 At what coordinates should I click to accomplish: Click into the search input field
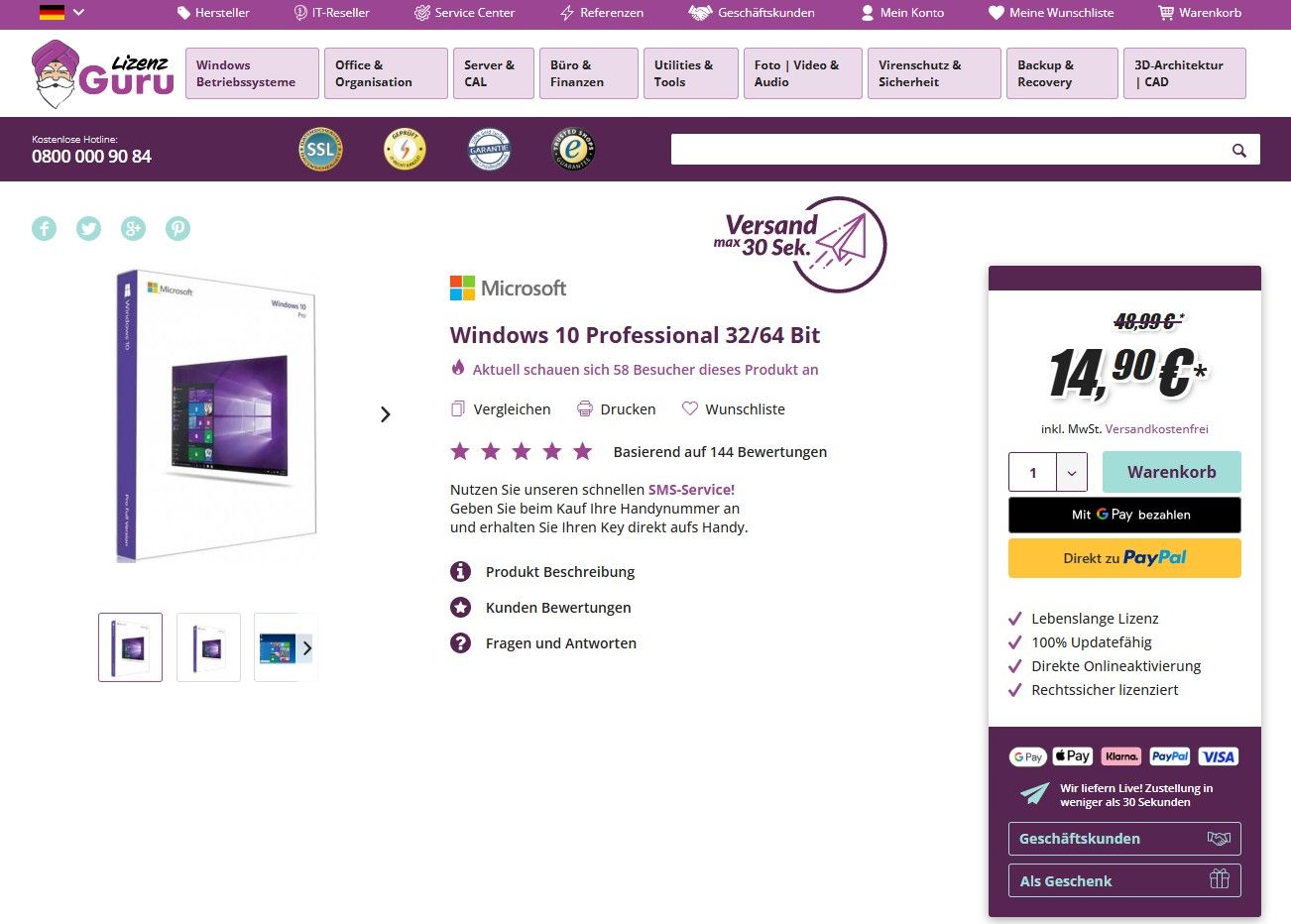pos(947,150)
